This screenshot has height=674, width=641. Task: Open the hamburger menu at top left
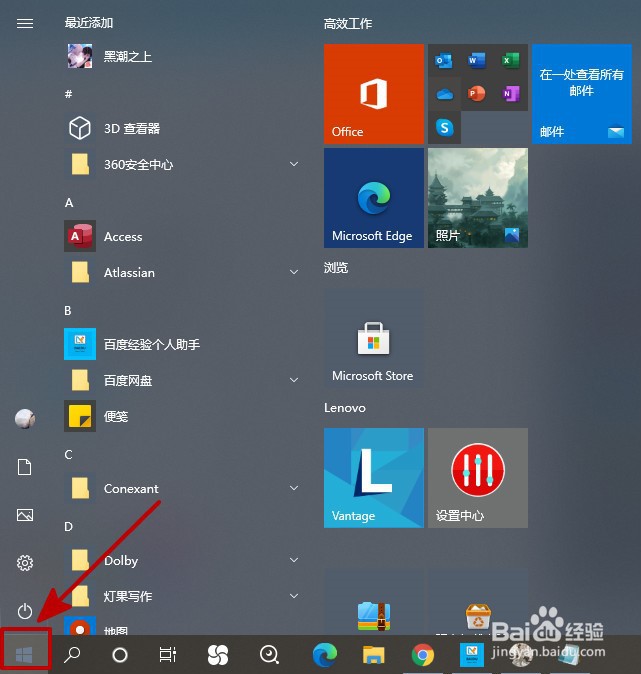pos(25,23)
